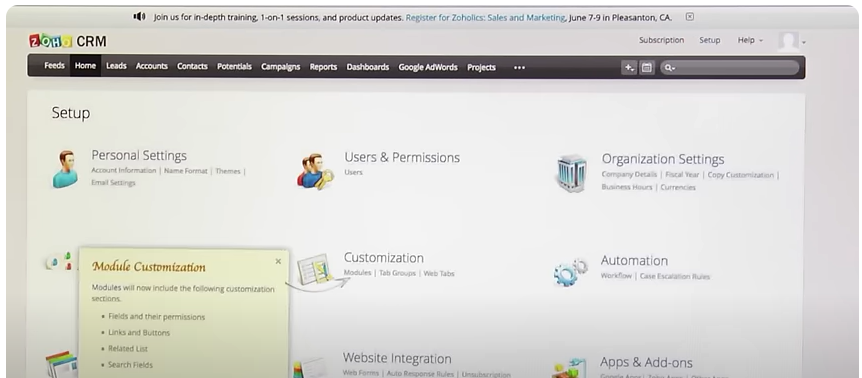Click the Zoho CRM logo
This screenshot has width=862, height=378.
68,41
